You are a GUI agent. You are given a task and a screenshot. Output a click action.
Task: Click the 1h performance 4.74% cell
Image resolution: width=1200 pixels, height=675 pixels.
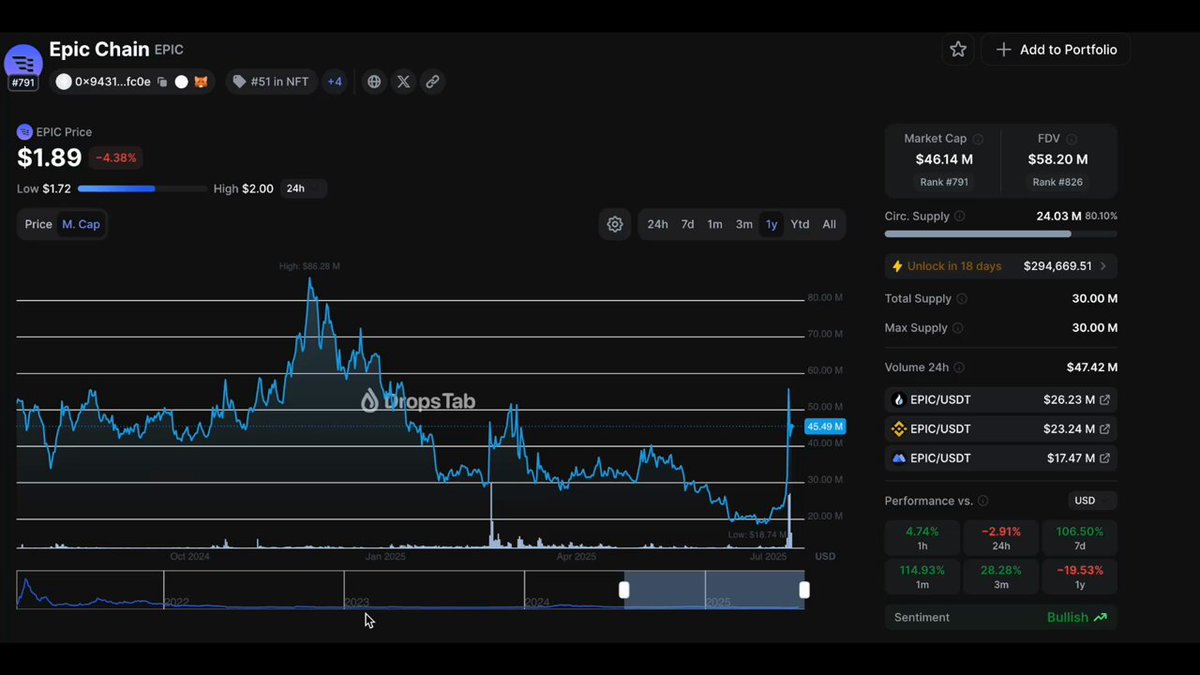tap(921, 538)
